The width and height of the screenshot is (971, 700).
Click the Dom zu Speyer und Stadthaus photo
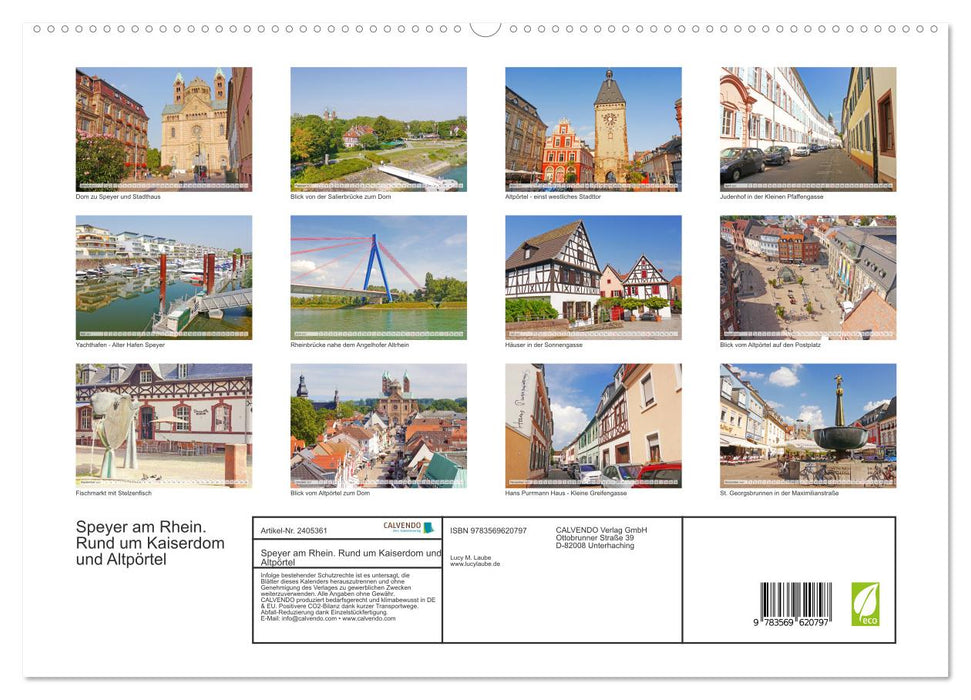[163, 129]
